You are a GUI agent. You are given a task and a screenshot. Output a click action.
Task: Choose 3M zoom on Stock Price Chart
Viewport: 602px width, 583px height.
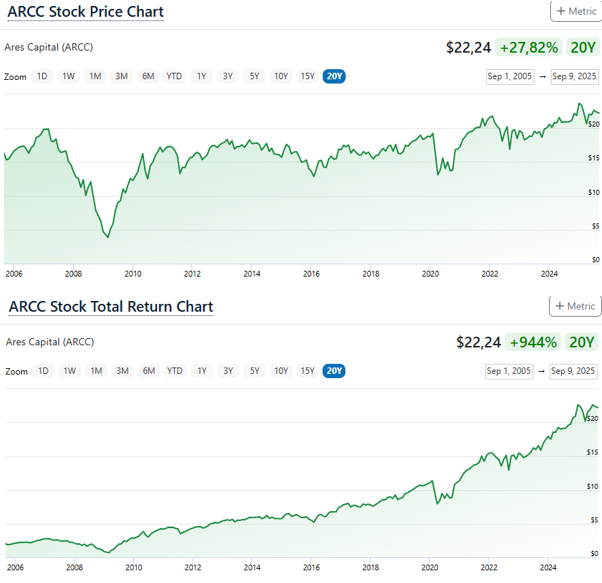pyautogui.click(x=122, y=76)
